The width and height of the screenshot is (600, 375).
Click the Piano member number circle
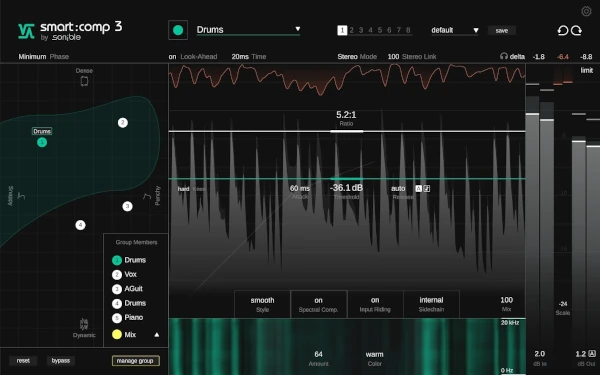[x=117, y=318]
